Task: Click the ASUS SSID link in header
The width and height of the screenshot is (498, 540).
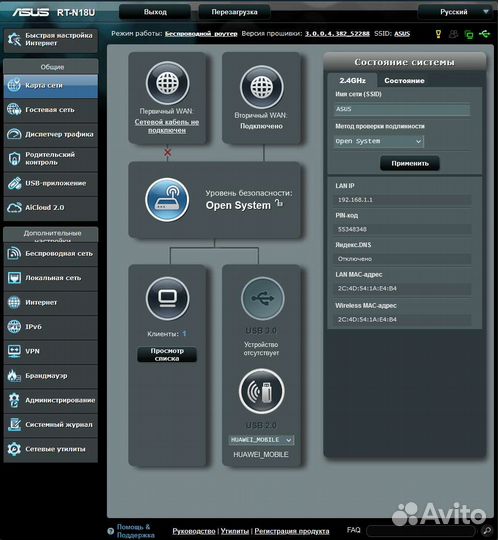Action: pyautogui.click(x=402, y=34)
